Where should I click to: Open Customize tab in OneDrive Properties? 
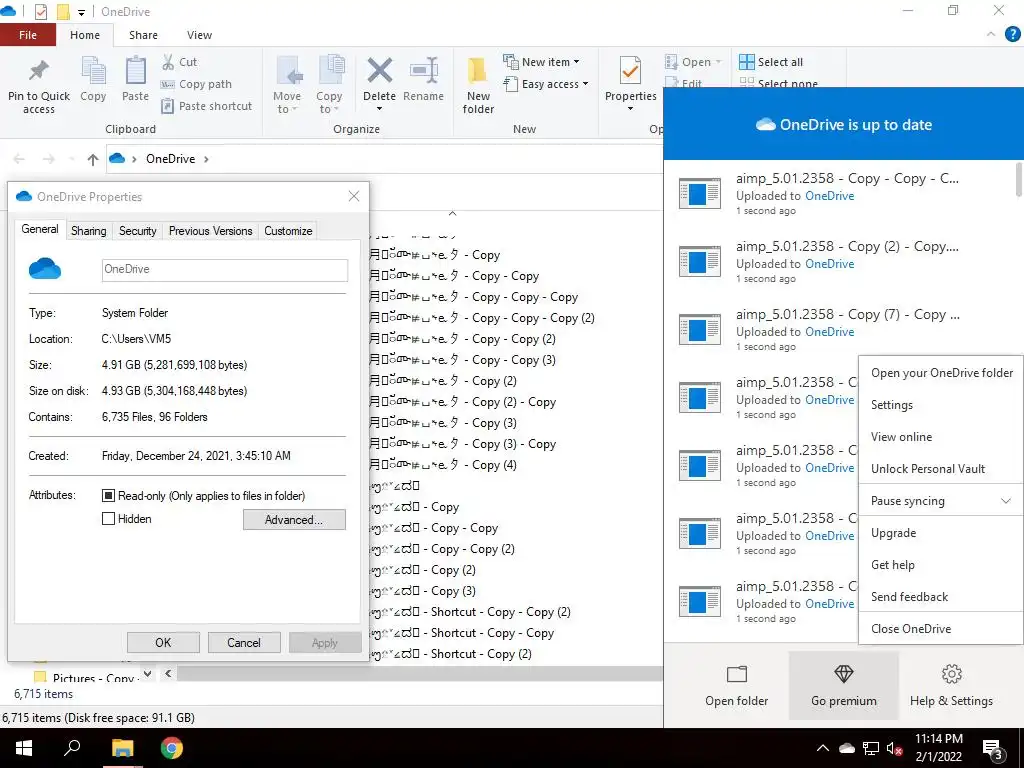coord(288,231)
